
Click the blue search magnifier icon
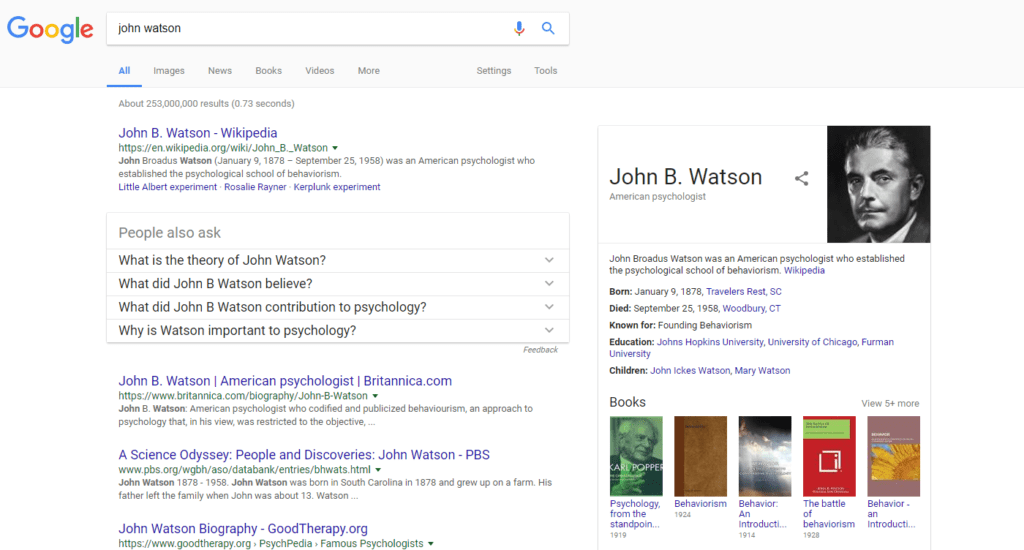[x=548, y=28]
